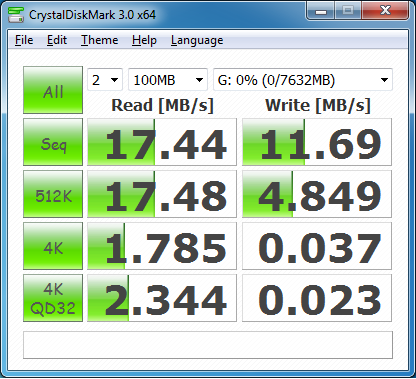This screenshot has width=416, height=379.
Task: Click the Seq read result 17.44
Action: click(162, 142)
